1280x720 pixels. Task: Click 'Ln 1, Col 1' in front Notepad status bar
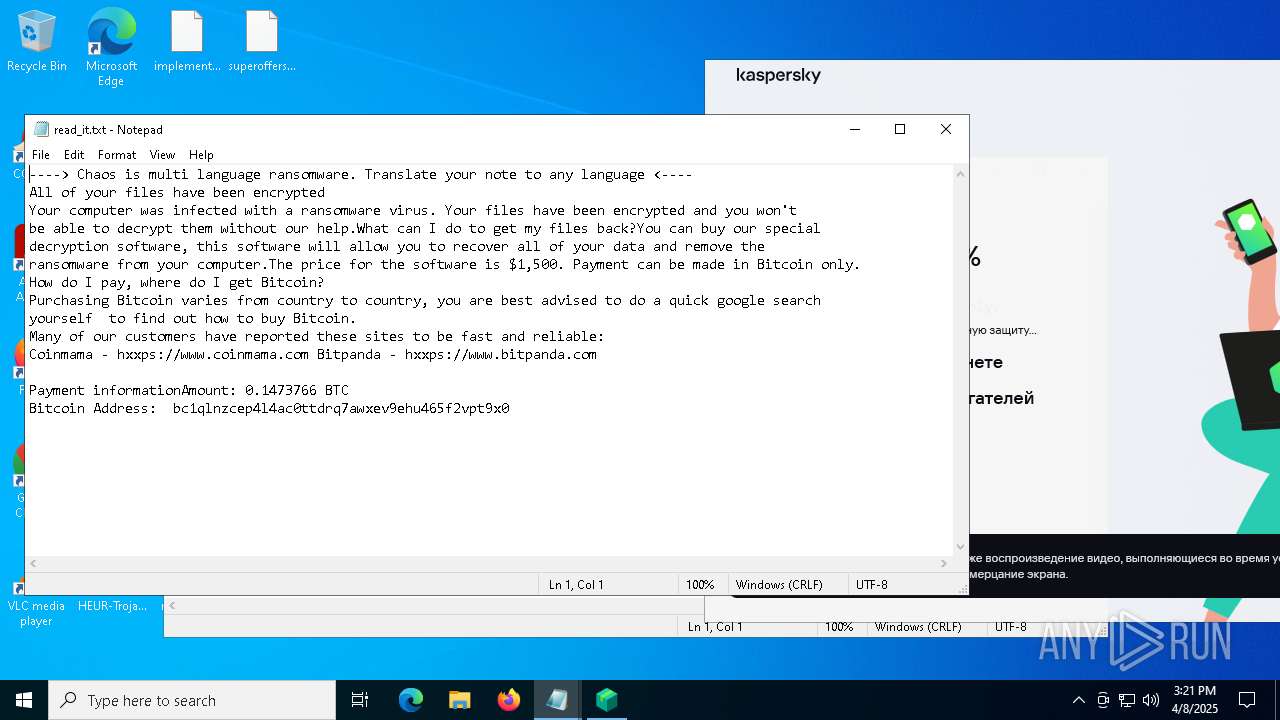point(576,585)
